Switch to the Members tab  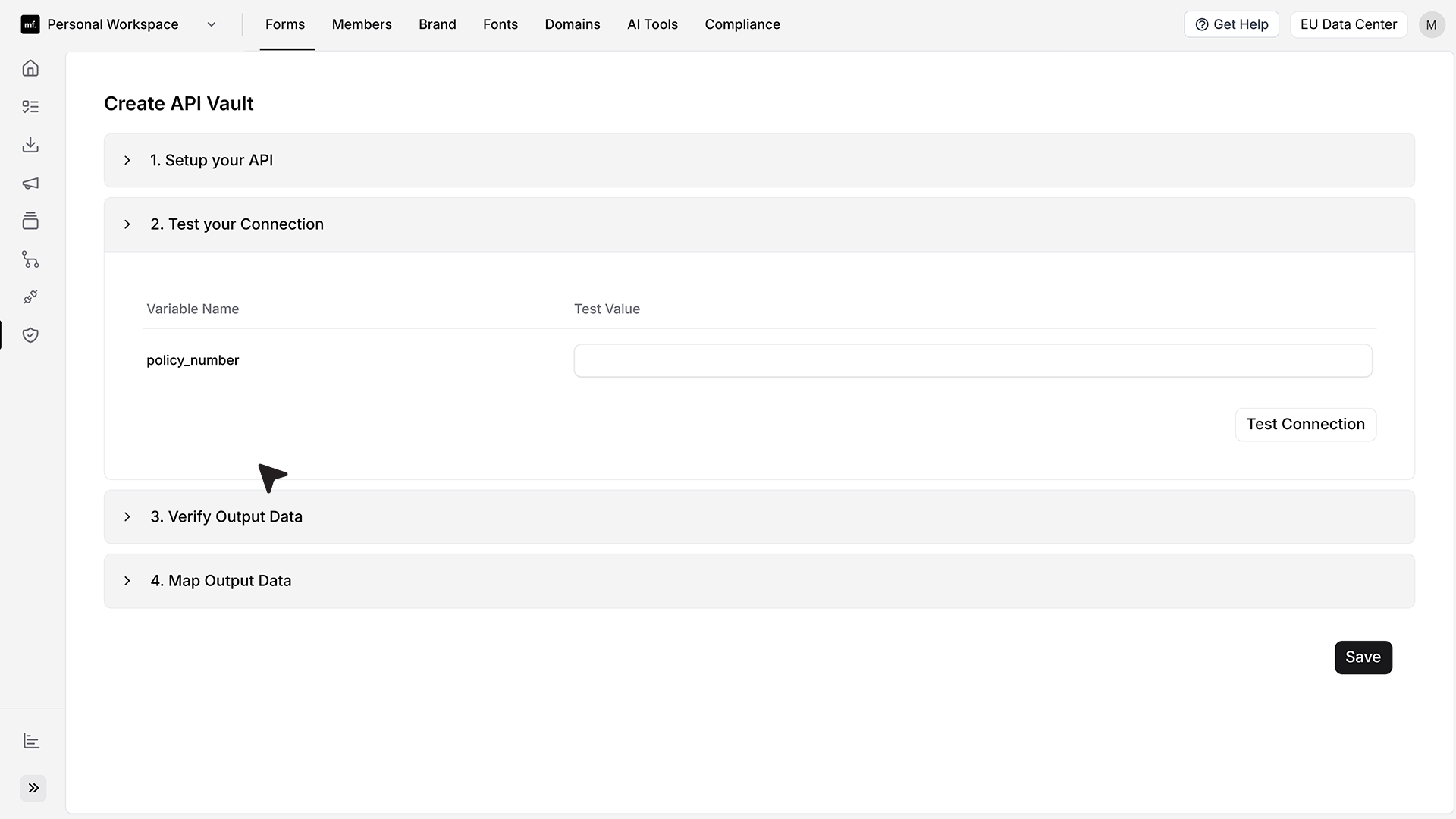(362, 24)
